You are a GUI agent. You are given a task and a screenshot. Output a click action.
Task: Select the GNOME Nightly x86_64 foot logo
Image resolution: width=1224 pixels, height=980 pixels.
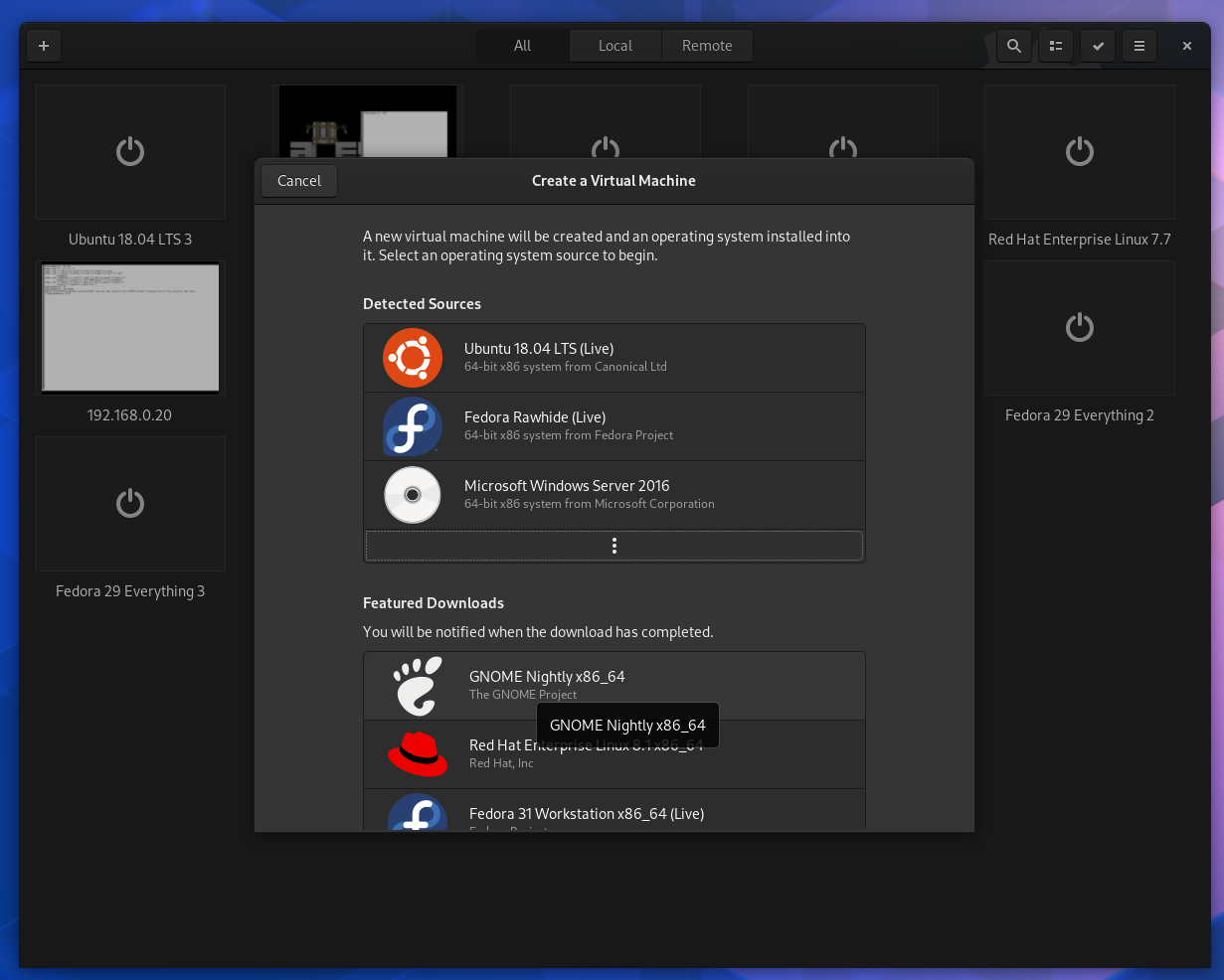(x=418, y=686)
